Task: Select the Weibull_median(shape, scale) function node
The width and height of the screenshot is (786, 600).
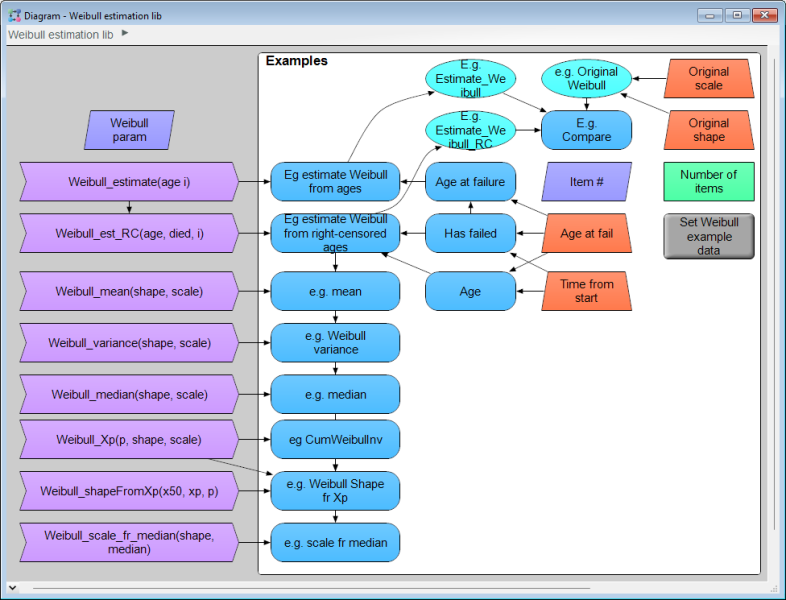Action: coord(129,394)
